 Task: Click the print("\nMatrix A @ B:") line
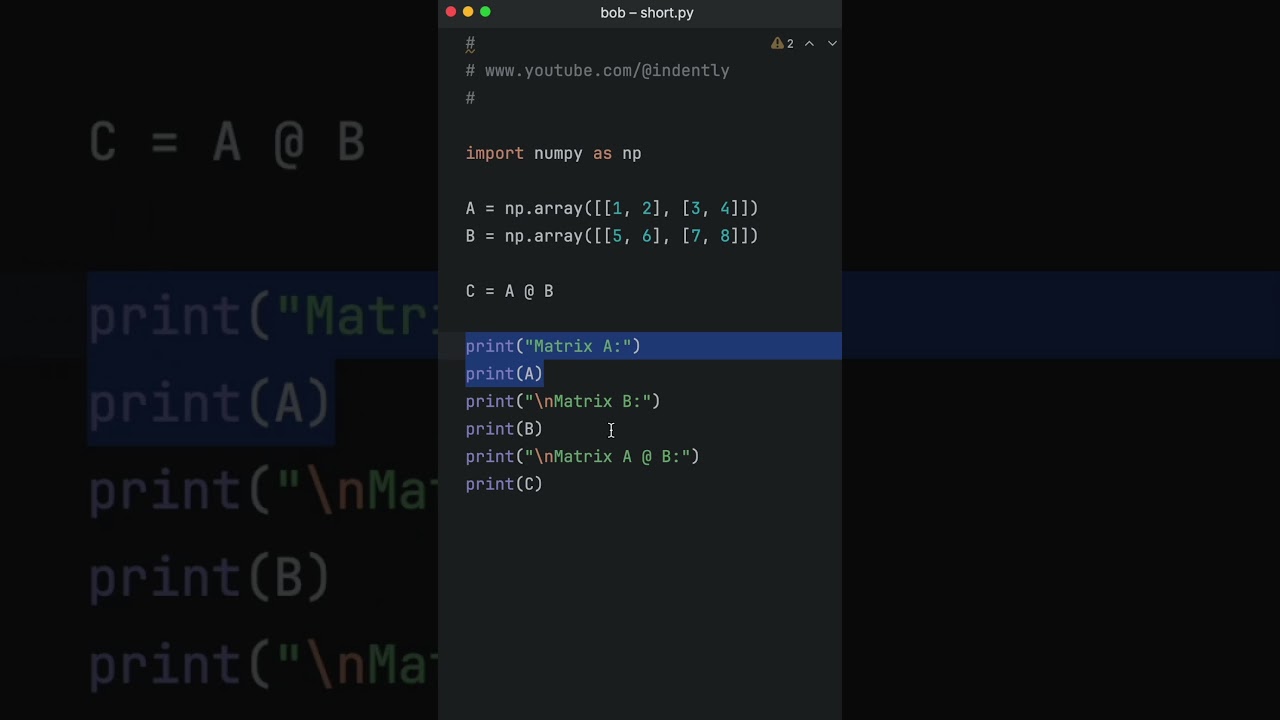click(x=582, y=456)
